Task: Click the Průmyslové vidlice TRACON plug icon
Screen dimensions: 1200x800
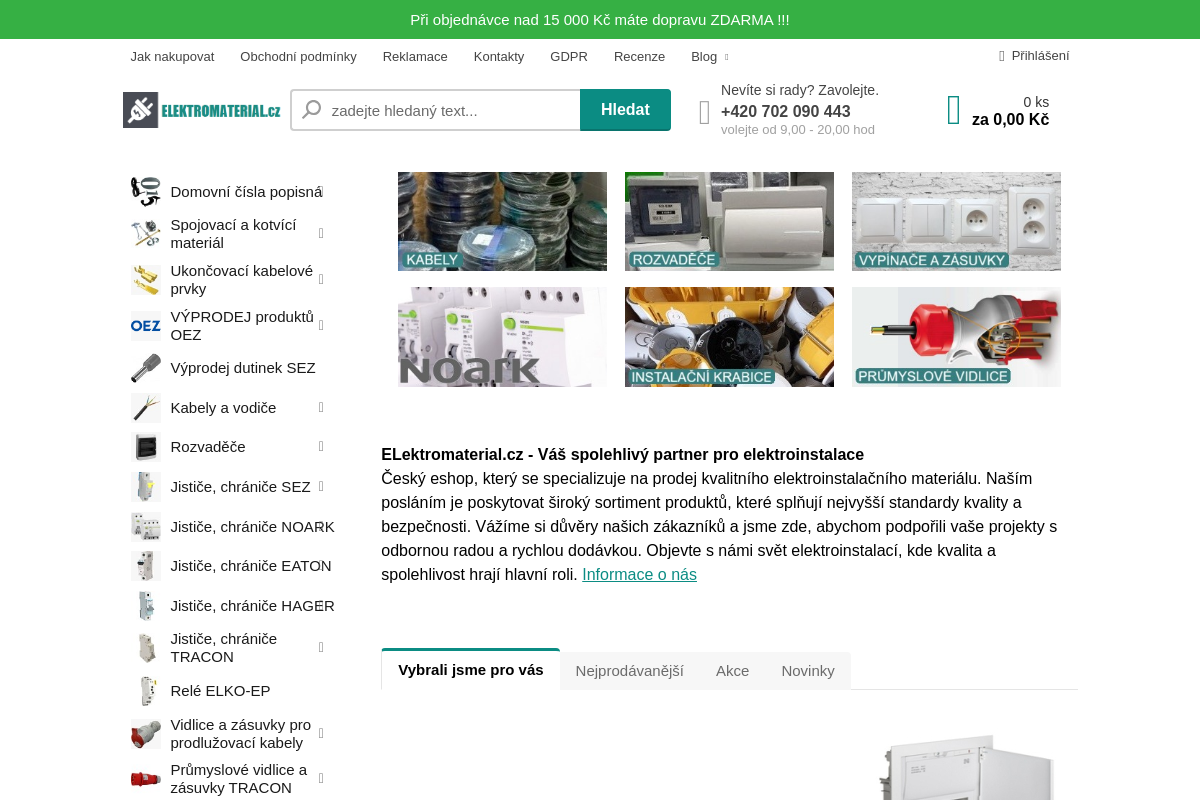Action: tap(145, 779)
